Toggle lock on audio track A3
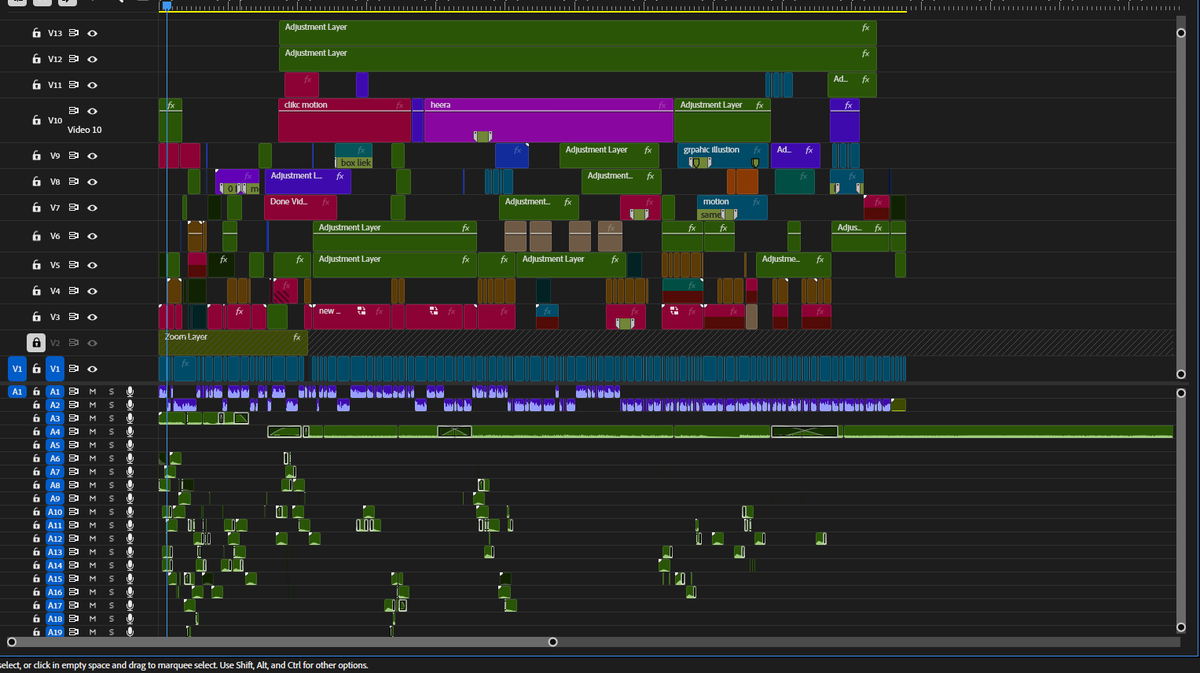1200x673 pixels. tap(36, 418)
